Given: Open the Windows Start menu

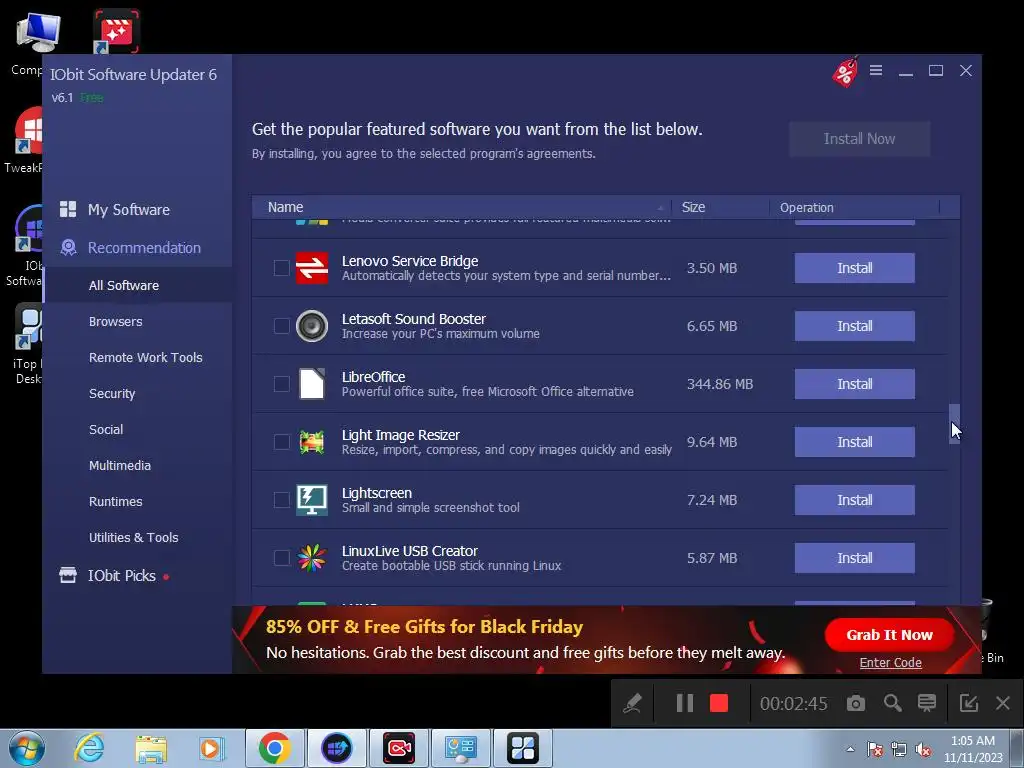Looking at the screenshot, I should (x=26, y=748).
